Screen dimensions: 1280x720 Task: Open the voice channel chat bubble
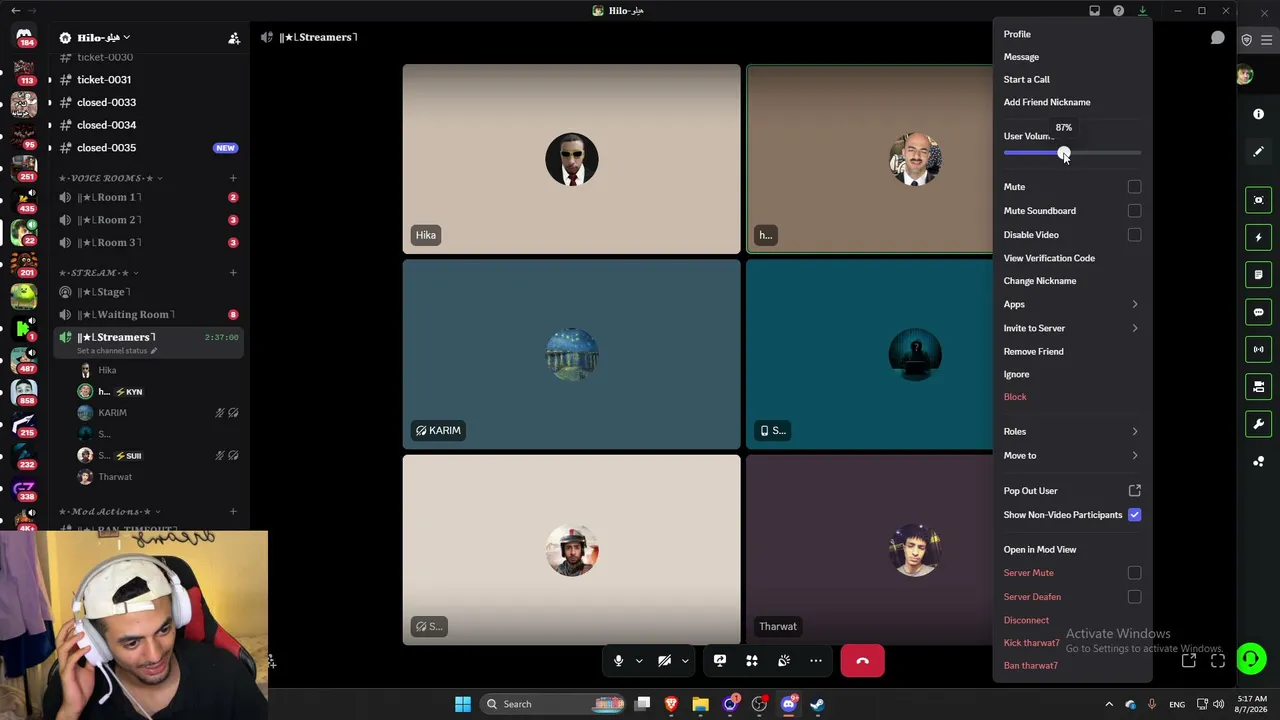click(1217, 37)
